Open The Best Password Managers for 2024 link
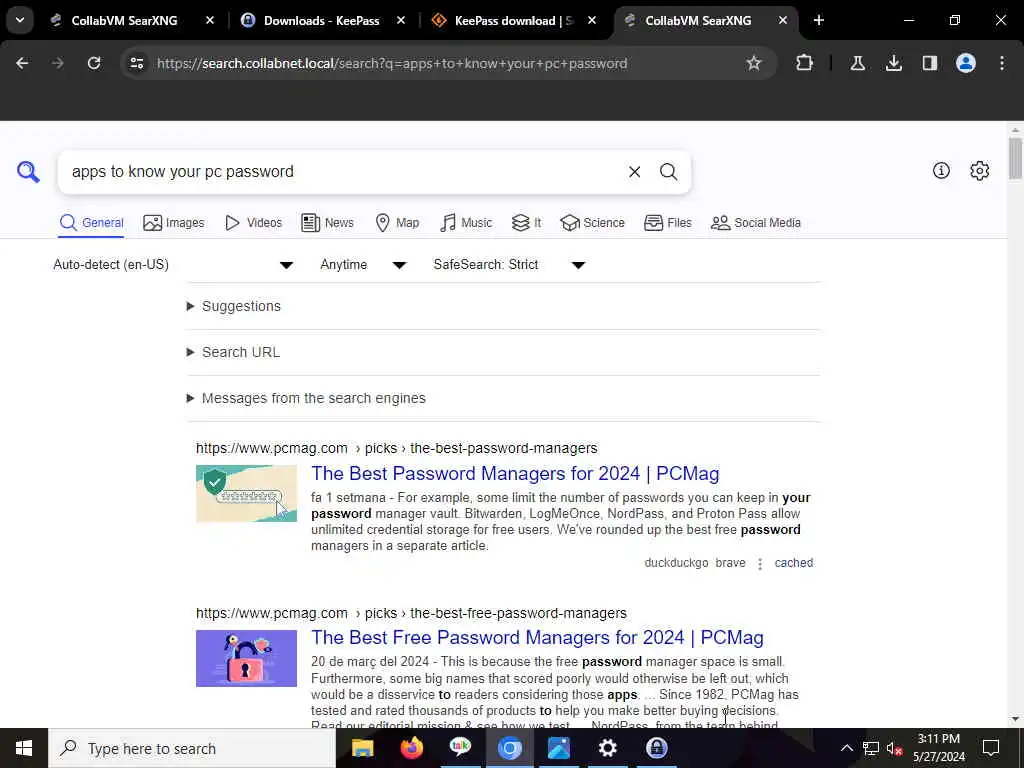 (515, 473)
